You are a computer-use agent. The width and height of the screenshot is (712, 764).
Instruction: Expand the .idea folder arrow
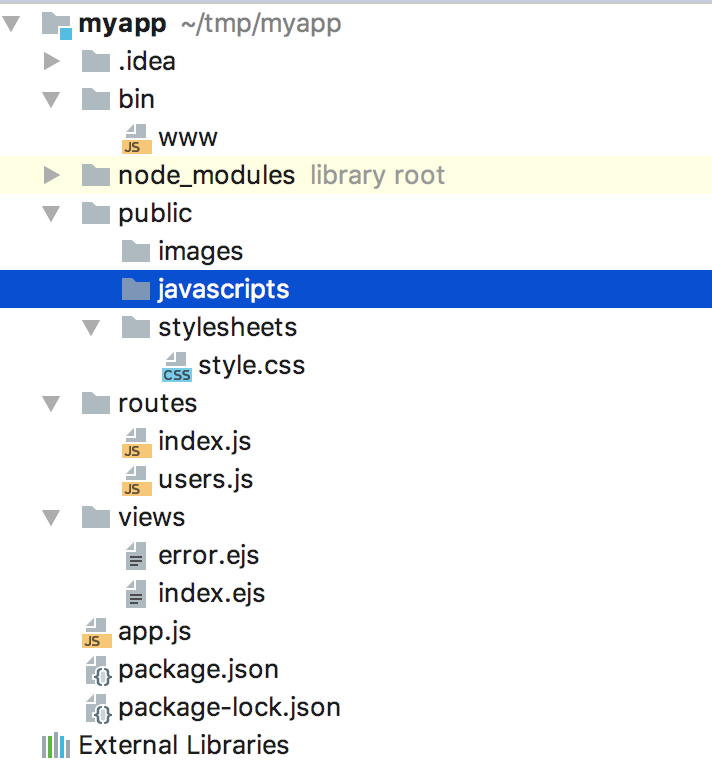coord(52,62)
